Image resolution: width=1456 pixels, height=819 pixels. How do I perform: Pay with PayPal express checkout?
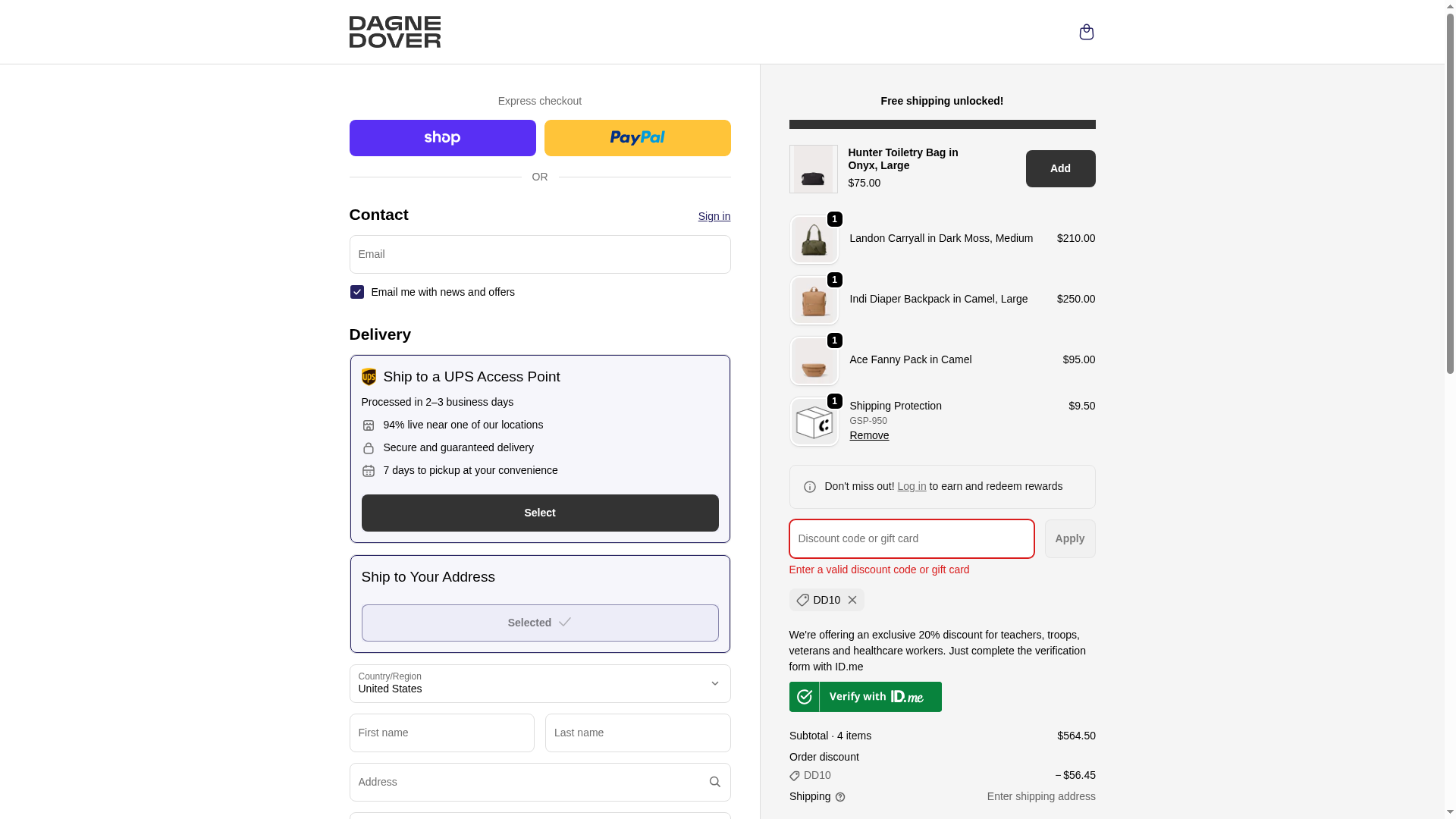(x=637, y=138)
